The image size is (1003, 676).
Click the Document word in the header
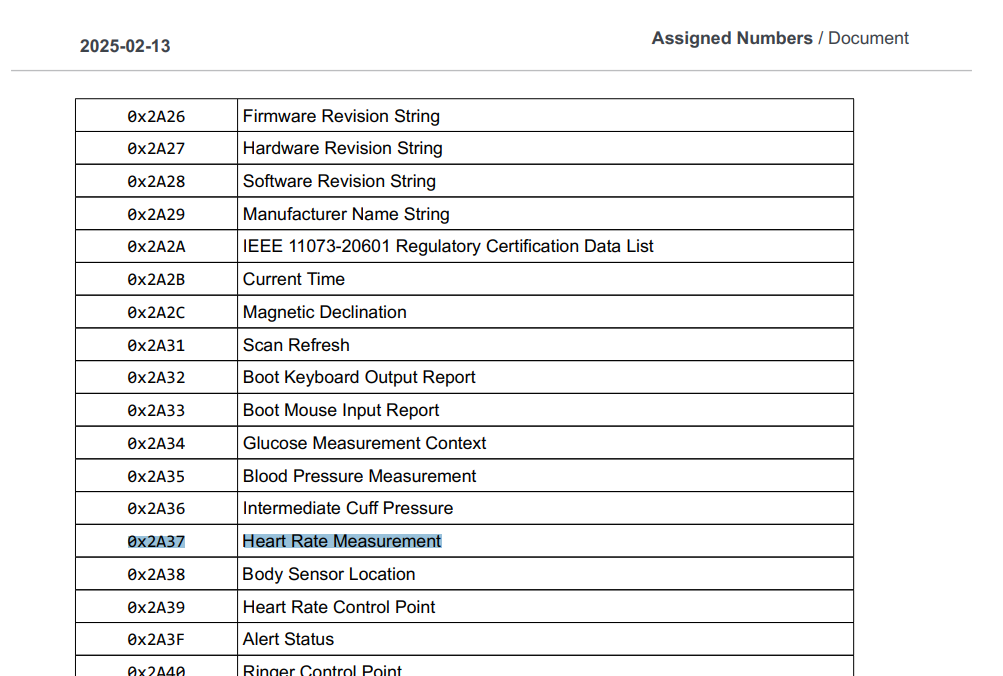click(x=868, y=38)
